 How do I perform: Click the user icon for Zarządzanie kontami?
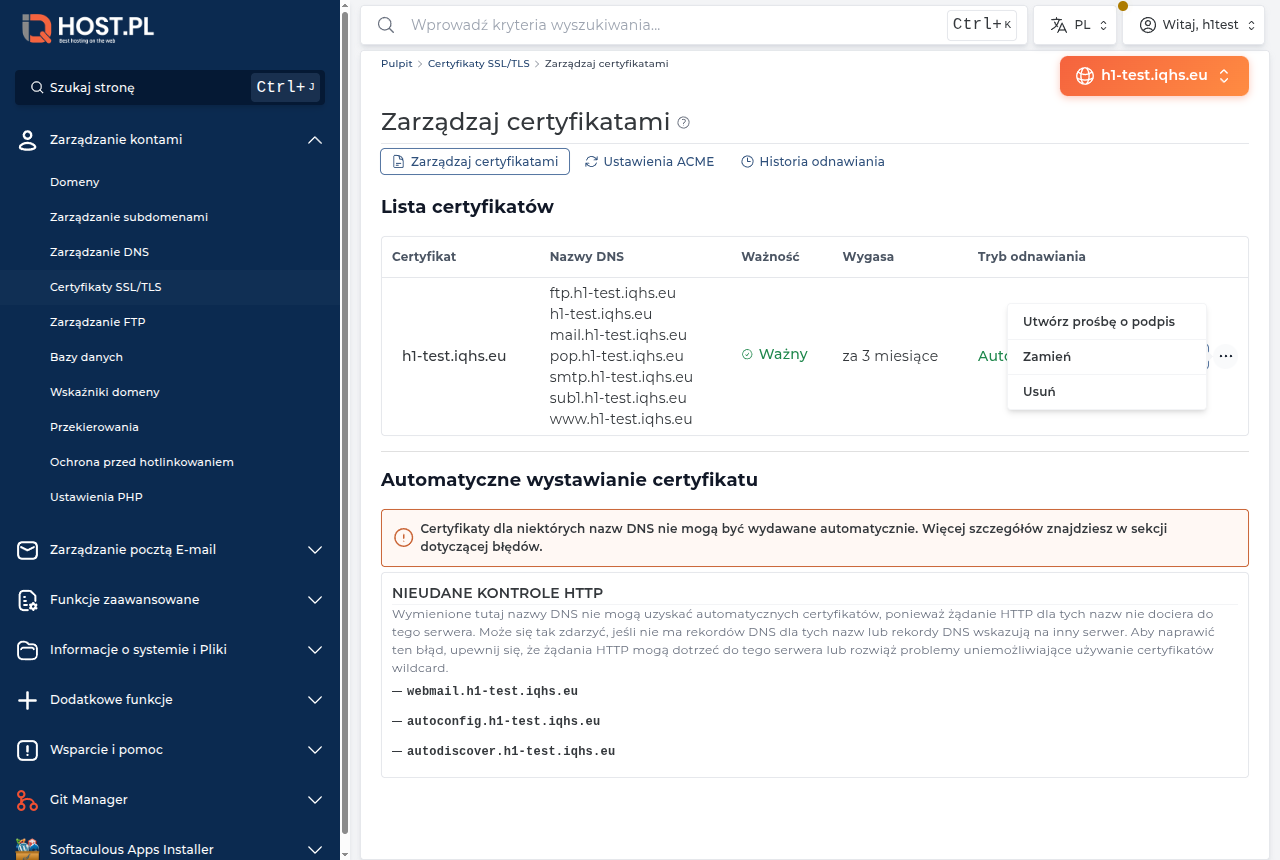[x=28, y=140]
